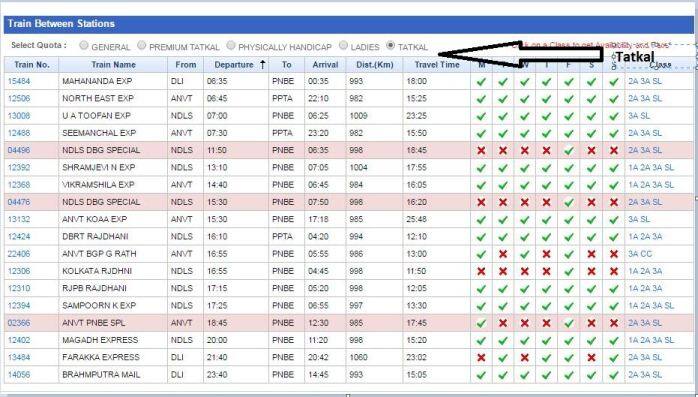
Task: Open train number 14056 Brahmputra Mail
Action: [19, 374]
